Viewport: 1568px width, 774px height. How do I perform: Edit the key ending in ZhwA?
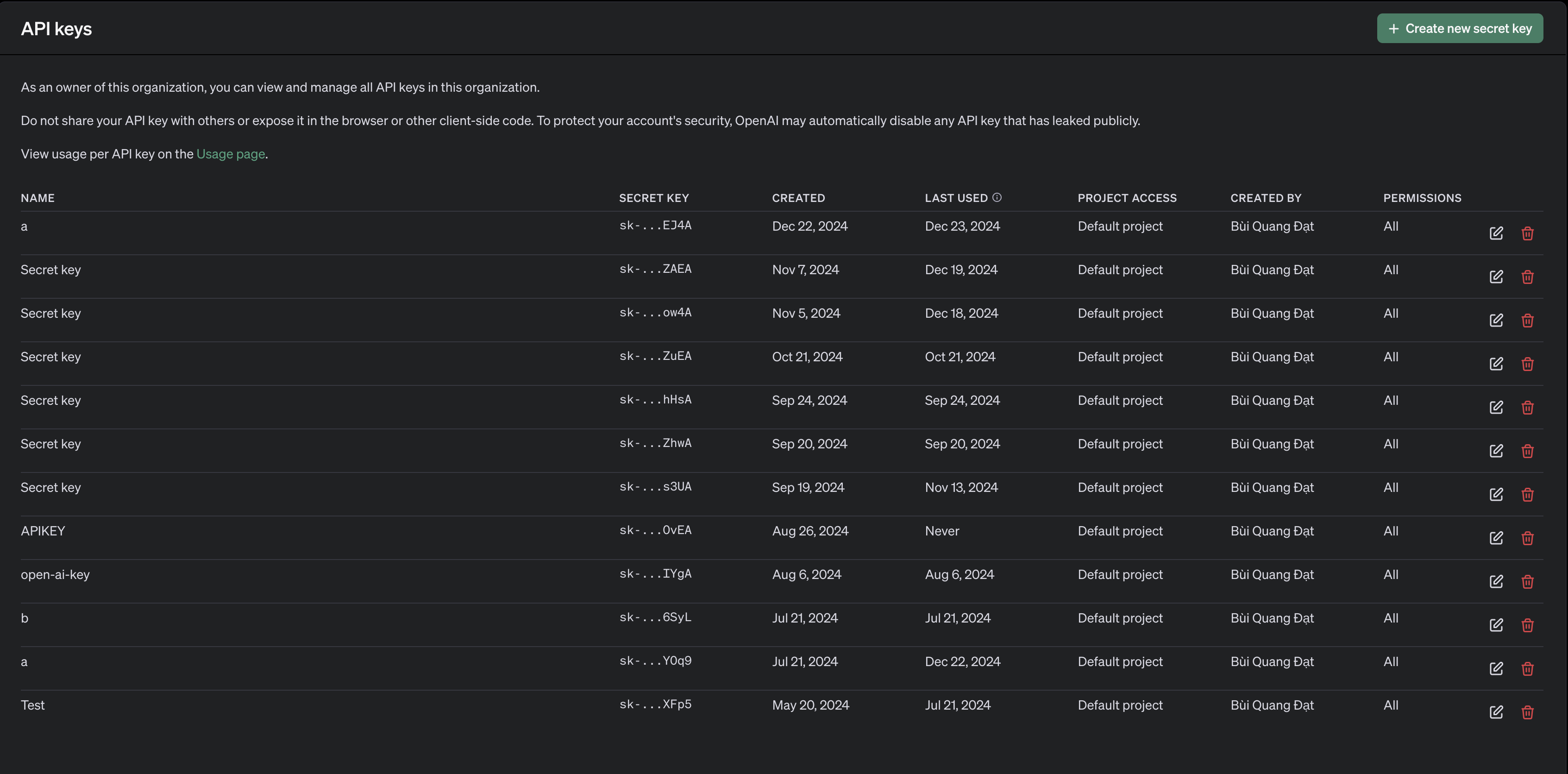click(1496, 451)
